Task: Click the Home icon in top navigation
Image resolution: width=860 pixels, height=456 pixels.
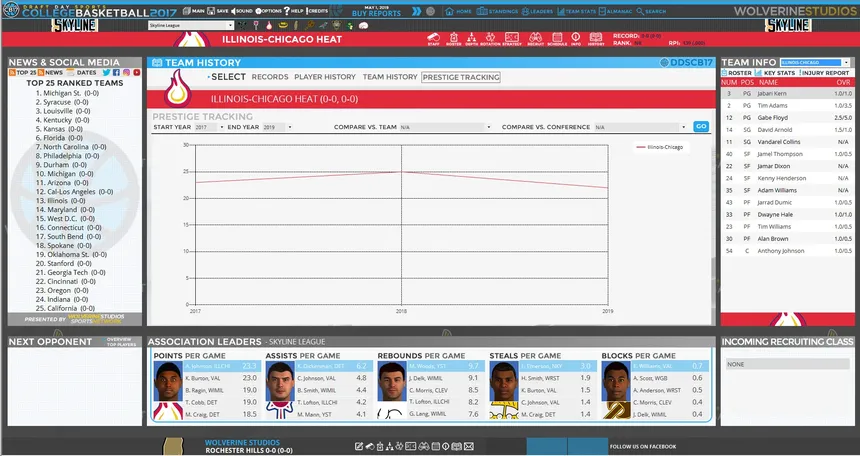Action: pyautogui.click(x=458, y=11)
